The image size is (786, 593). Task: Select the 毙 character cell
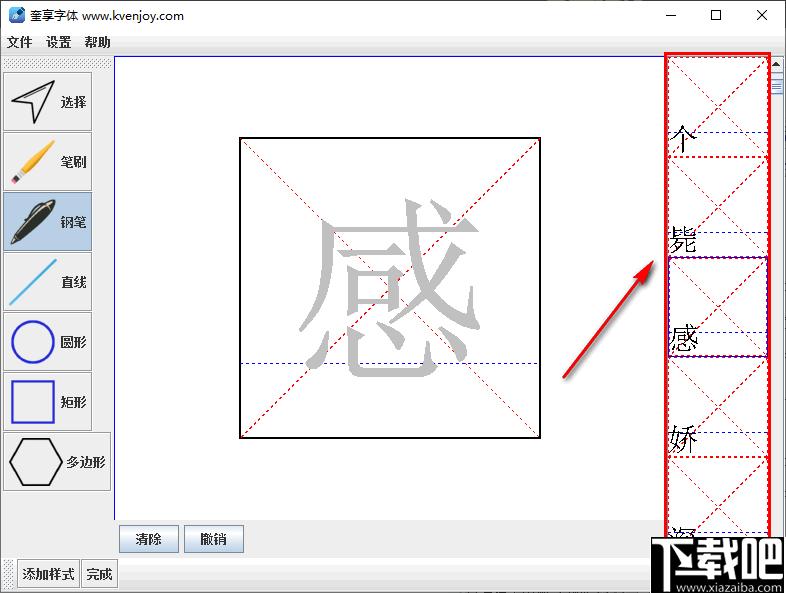tap(718, 207)
